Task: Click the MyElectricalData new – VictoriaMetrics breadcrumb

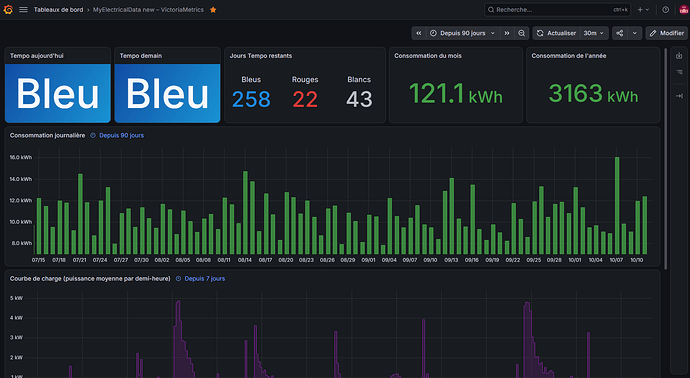Action: (x=148, y=10)
